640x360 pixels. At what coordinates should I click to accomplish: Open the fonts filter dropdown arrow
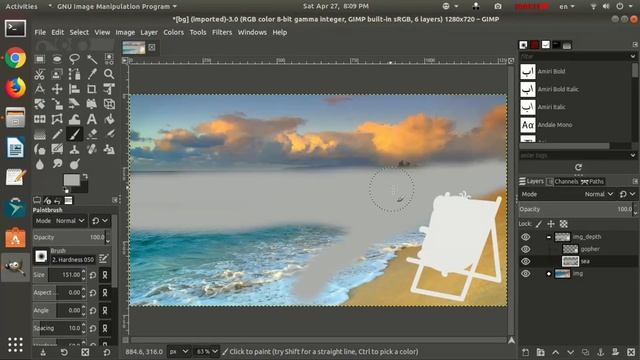(x=633, y=56)
